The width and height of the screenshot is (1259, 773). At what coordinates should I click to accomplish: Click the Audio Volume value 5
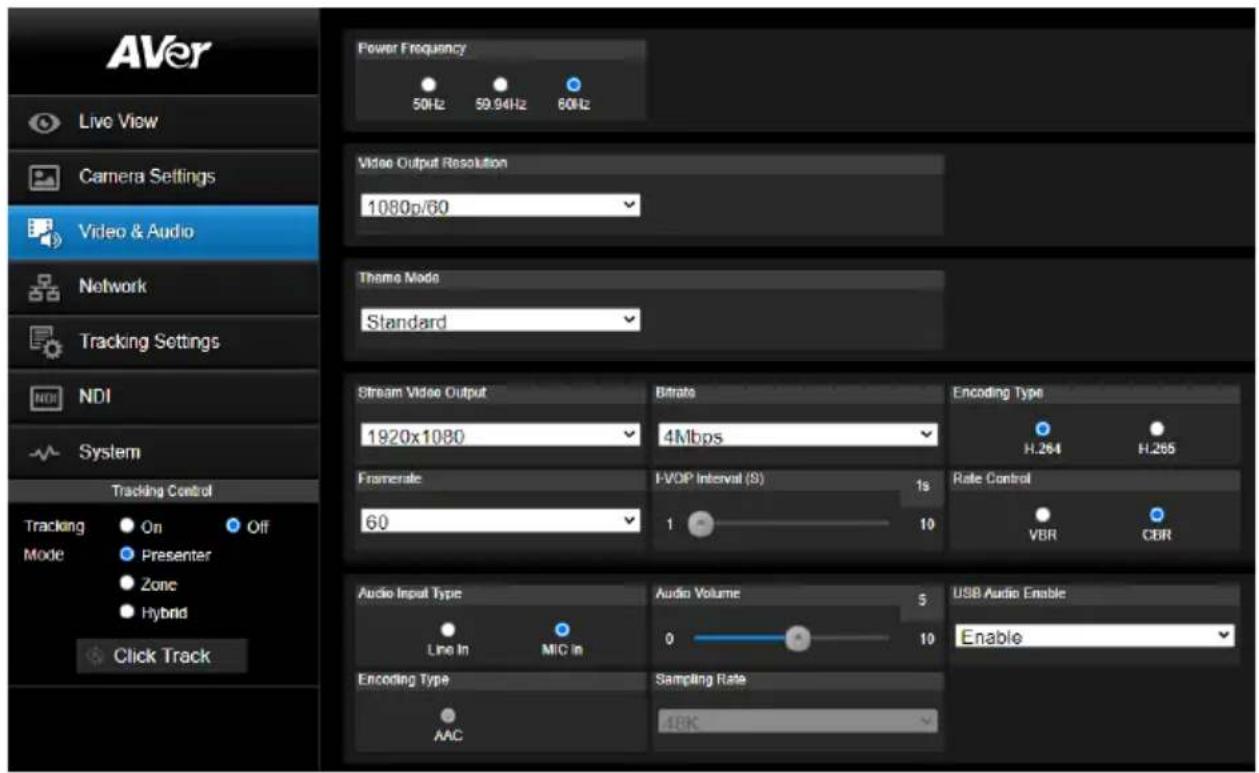click(921, 601)
